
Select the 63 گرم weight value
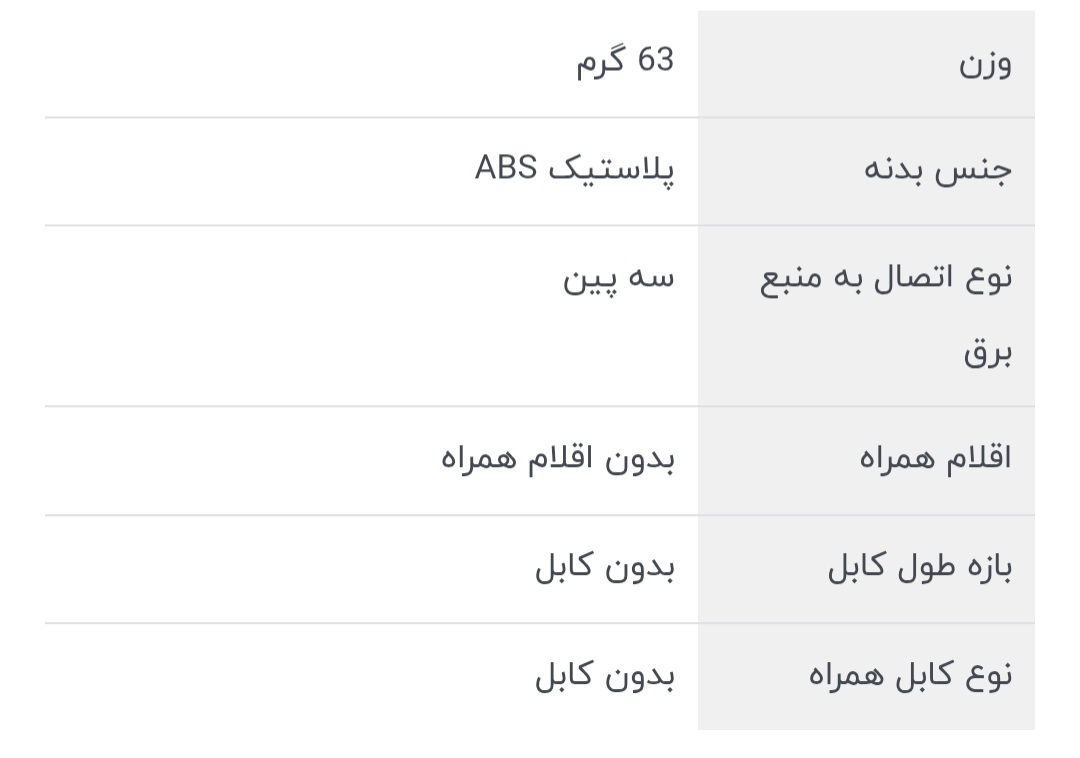tap(625, 62)
